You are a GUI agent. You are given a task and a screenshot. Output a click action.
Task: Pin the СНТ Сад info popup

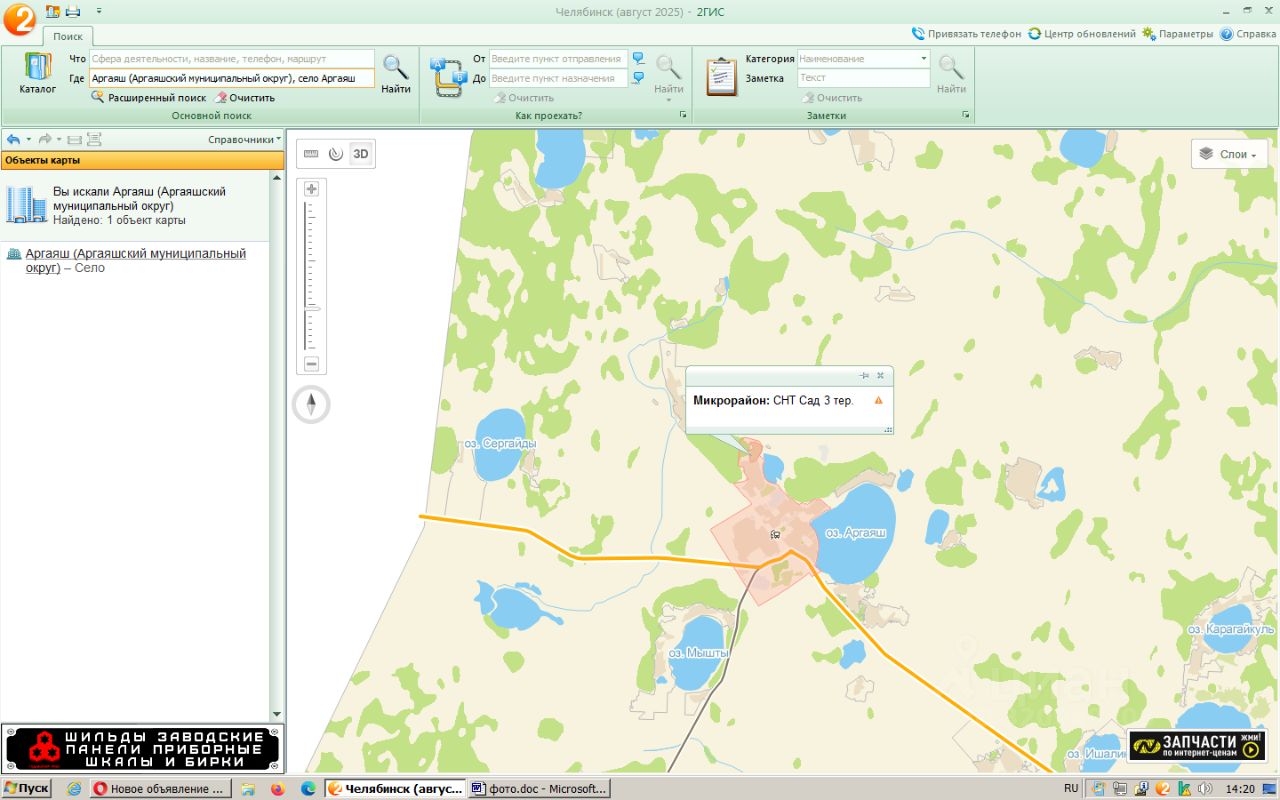pos(864,376)
